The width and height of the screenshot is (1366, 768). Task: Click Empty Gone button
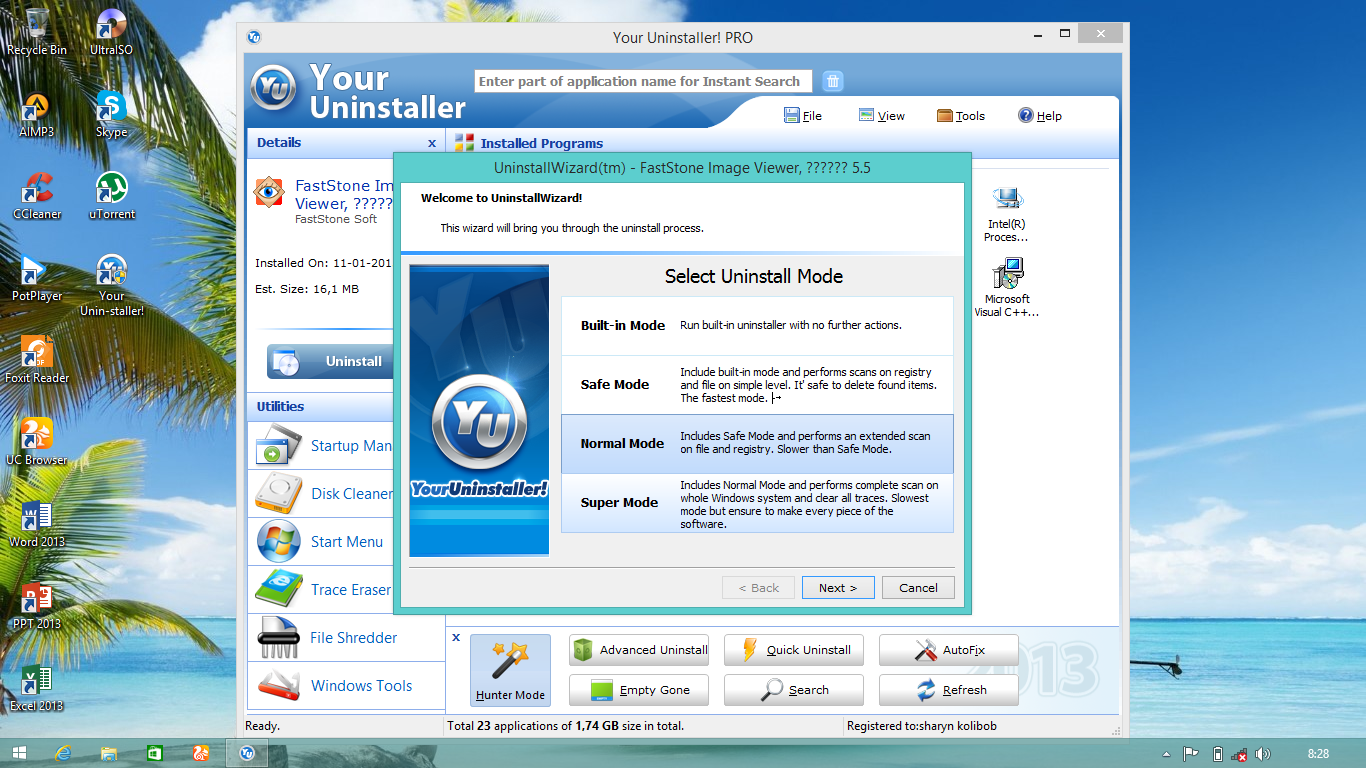tap(639, 690)
